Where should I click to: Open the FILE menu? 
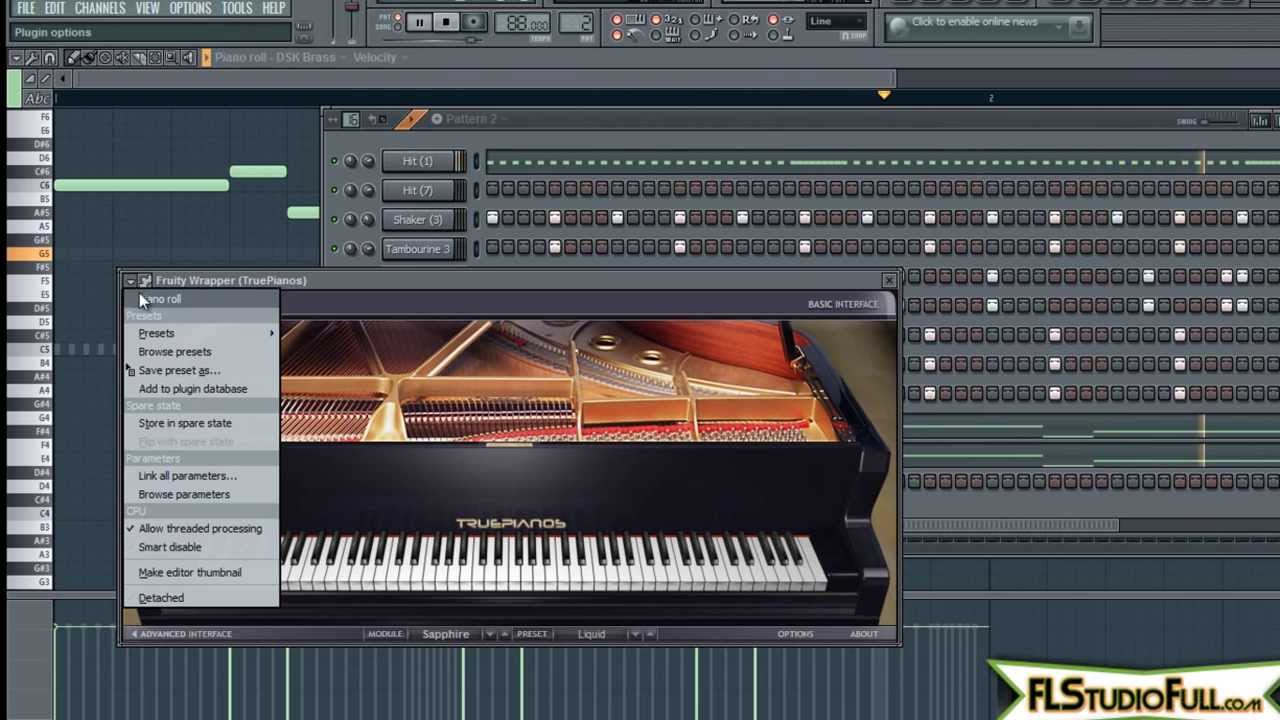coord(26,8)
